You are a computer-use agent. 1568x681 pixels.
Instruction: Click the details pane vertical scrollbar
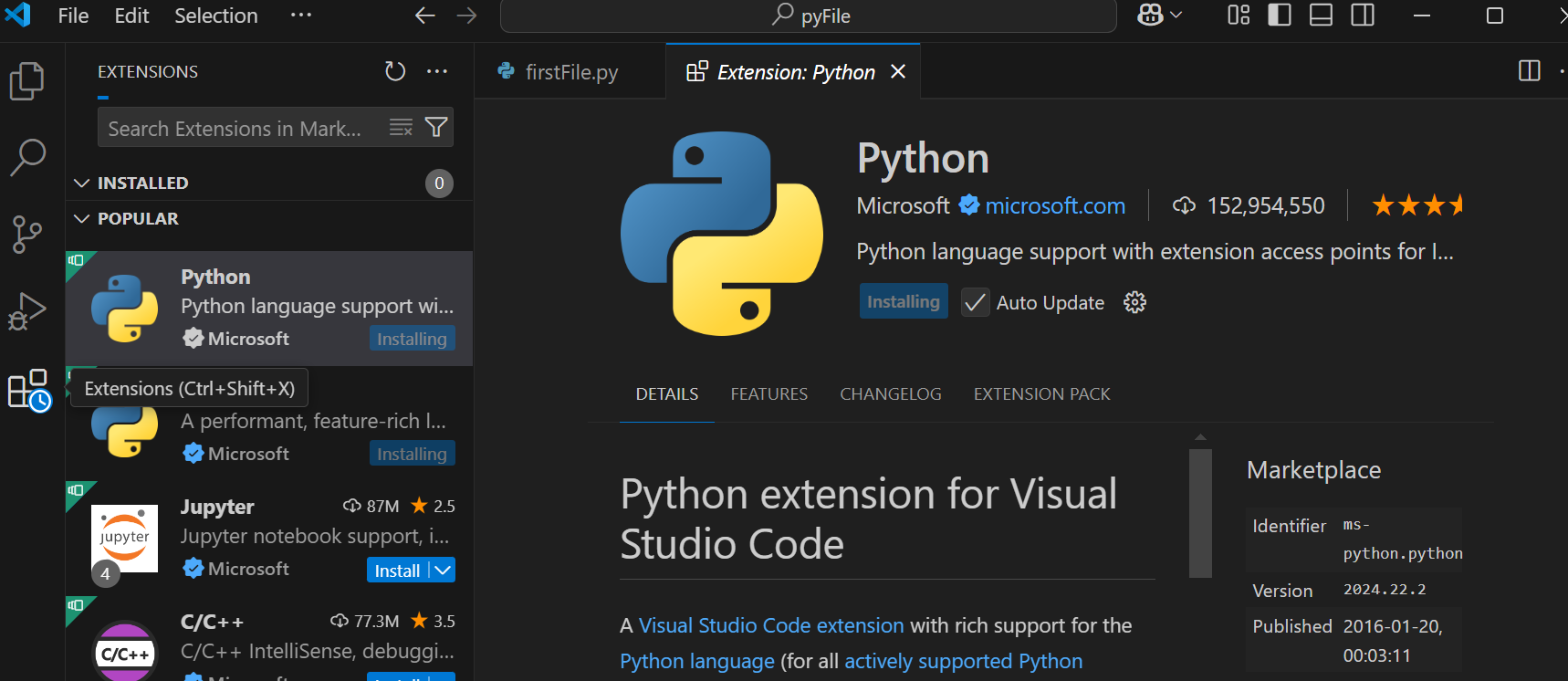(1200, 513)
